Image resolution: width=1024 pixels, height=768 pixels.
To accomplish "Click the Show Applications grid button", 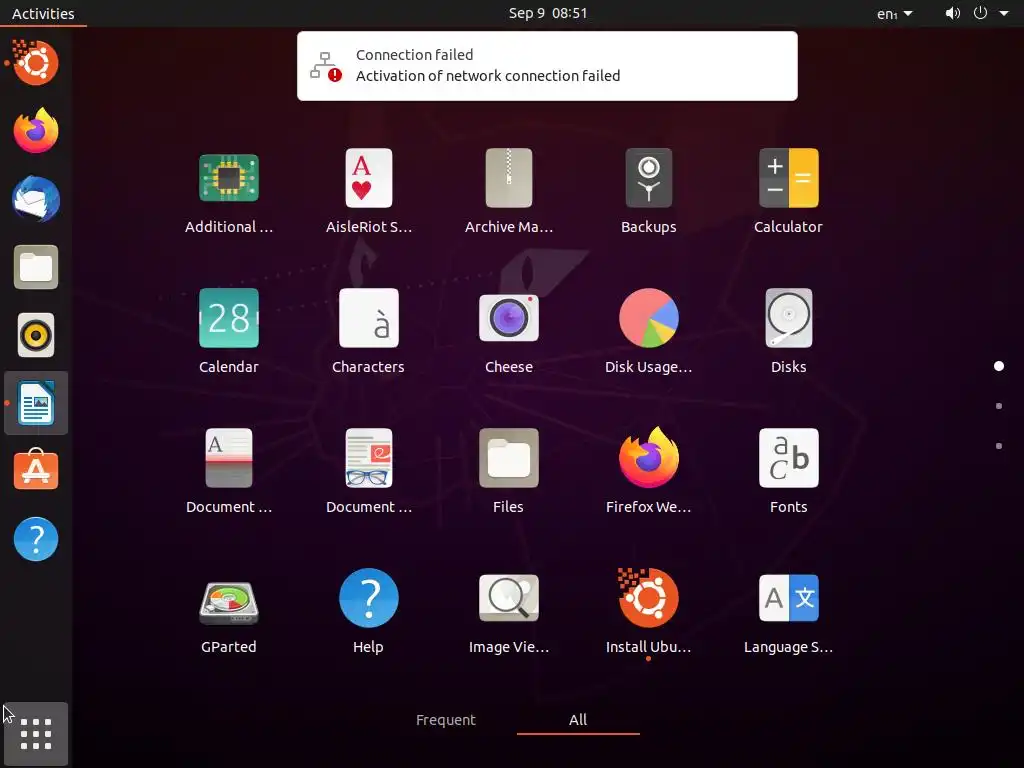I will tap(36, 733).
